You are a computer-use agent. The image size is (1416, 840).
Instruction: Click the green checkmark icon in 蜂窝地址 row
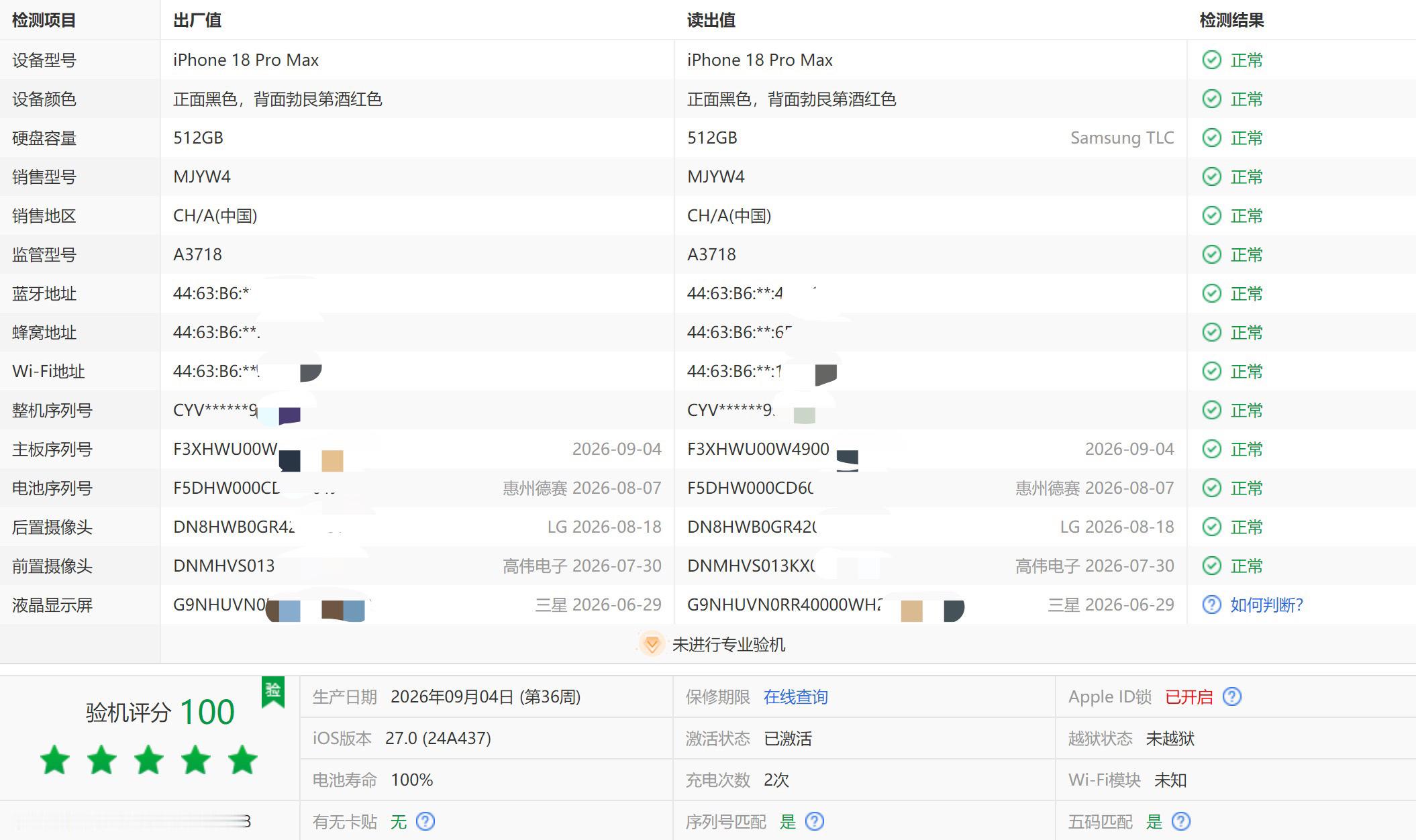[x=1211, y=332]
